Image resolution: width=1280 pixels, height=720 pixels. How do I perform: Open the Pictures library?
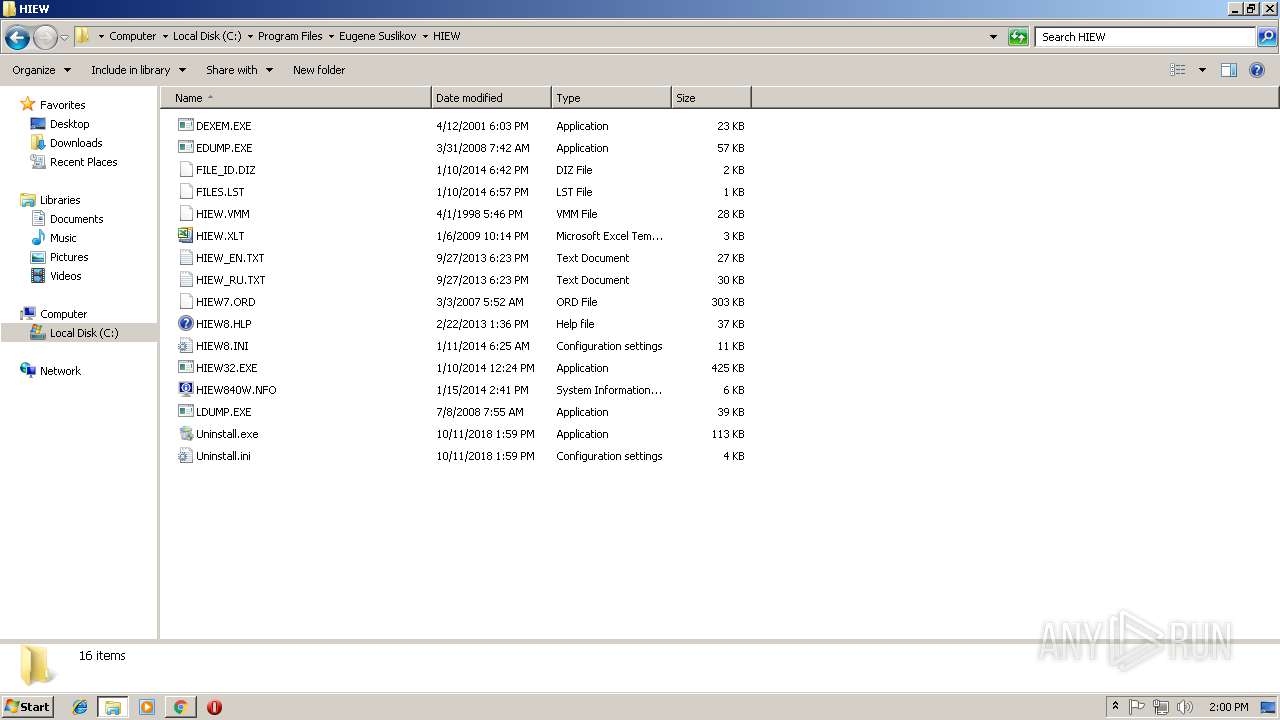click(x=69, y=257)
